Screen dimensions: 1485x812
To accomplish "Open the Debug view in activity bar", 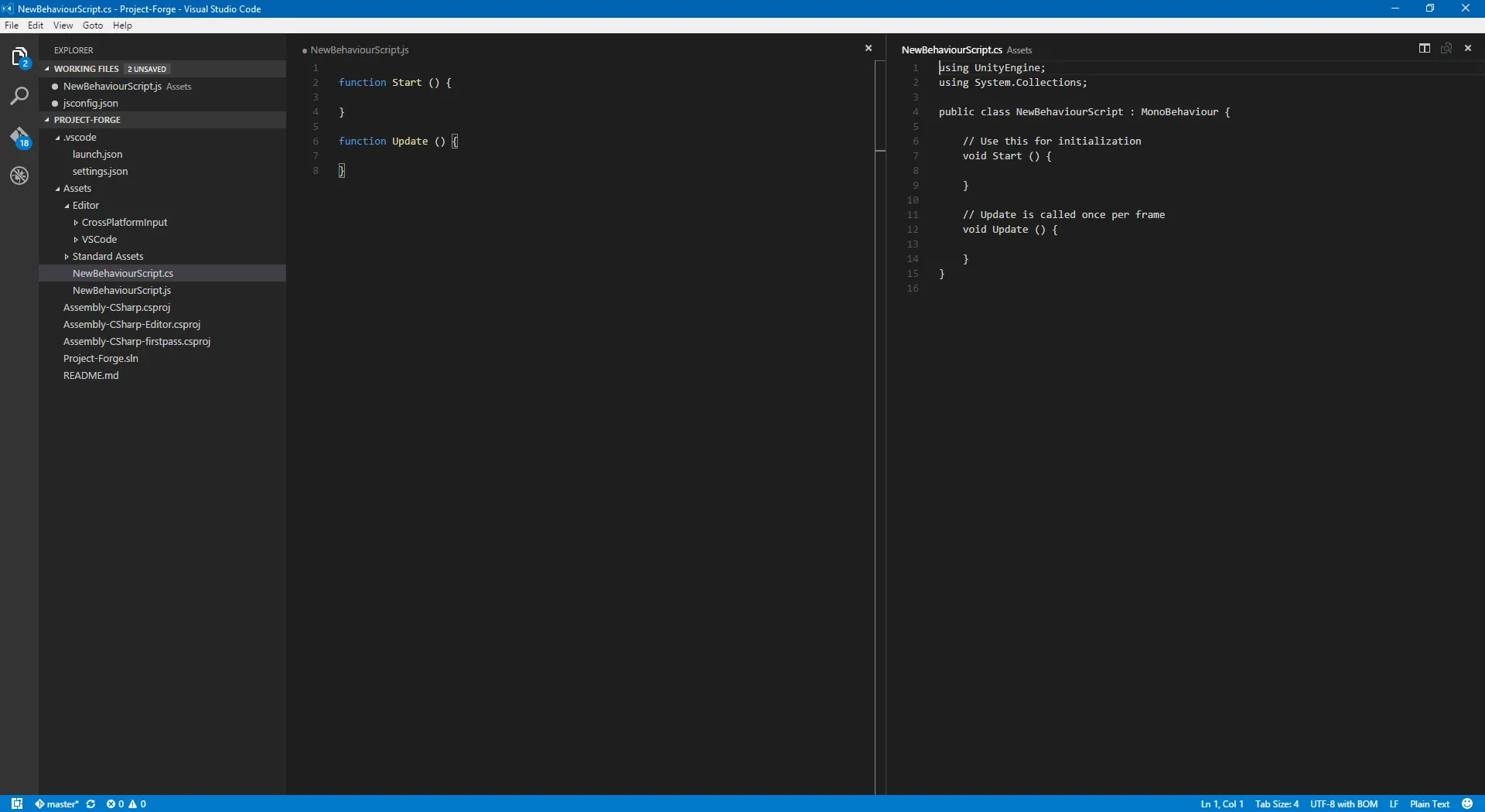I will (19, 176).
